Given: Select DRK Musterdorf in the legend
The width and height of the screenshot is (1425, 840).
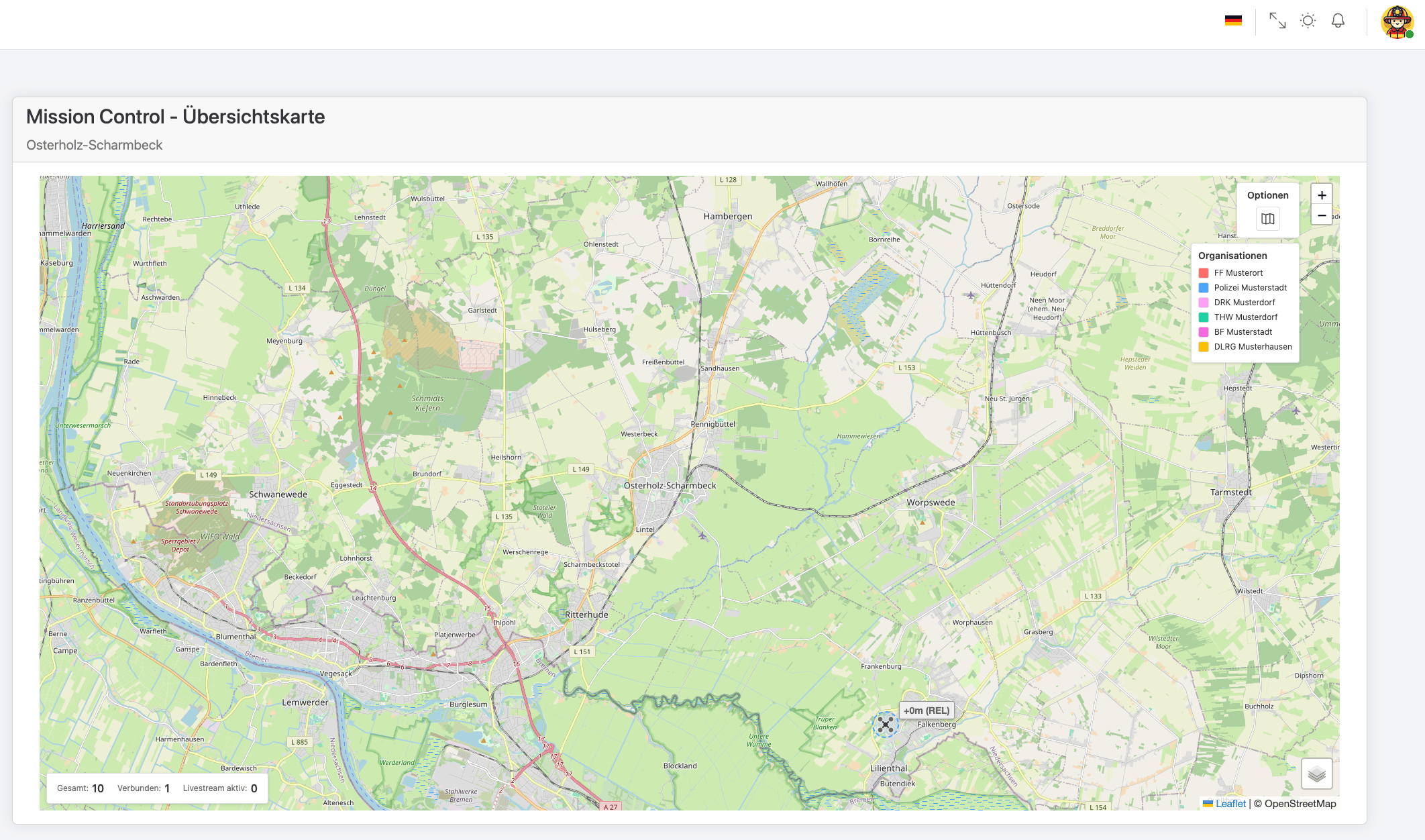Looking at the screenshot, I should [1244, 303].
